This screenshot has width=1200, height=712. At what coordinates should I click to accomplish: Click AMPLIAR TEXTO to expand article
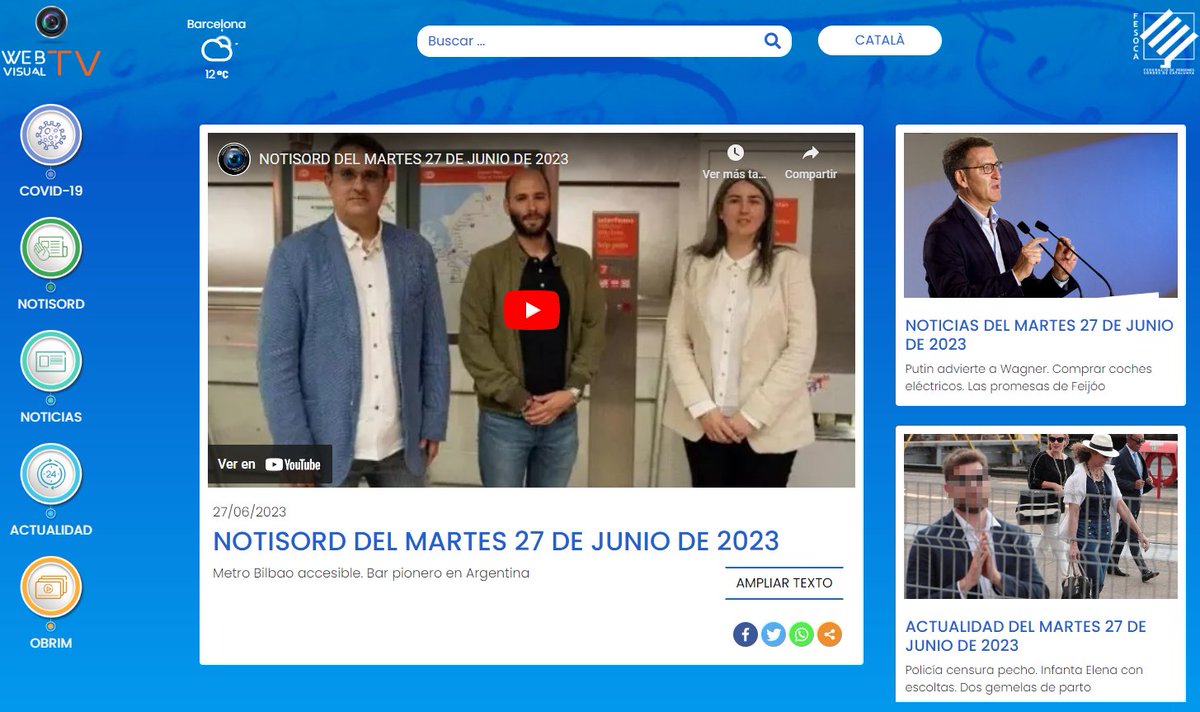click(784, 583)
